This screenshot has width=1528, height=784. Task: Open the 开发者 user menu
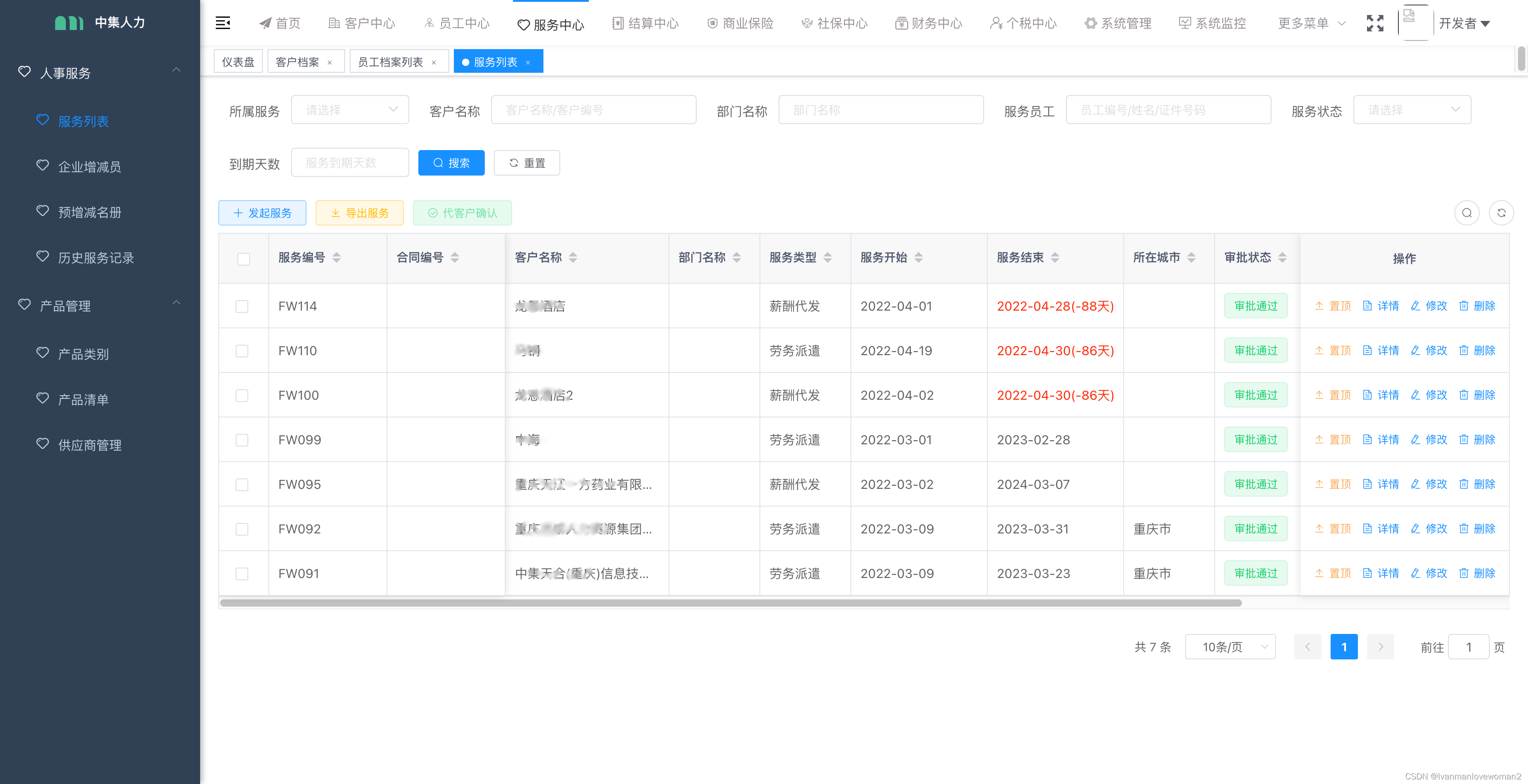pyautogui.click(x=1464, y=23)
